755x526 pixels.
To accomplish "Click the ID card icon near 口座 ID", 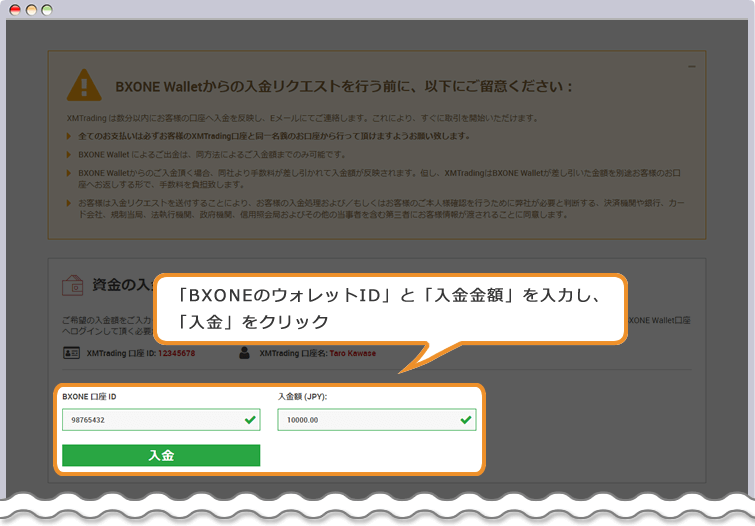I will click(x=71, y=353).
